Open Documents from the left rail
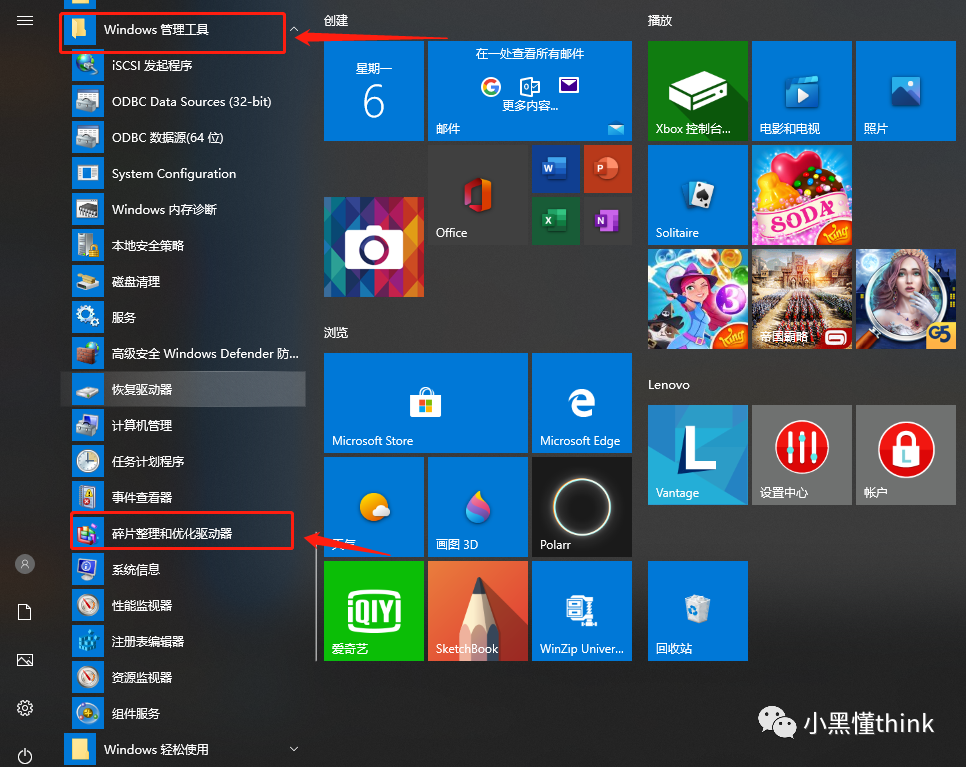966x767 pixels. pos(25,612)
